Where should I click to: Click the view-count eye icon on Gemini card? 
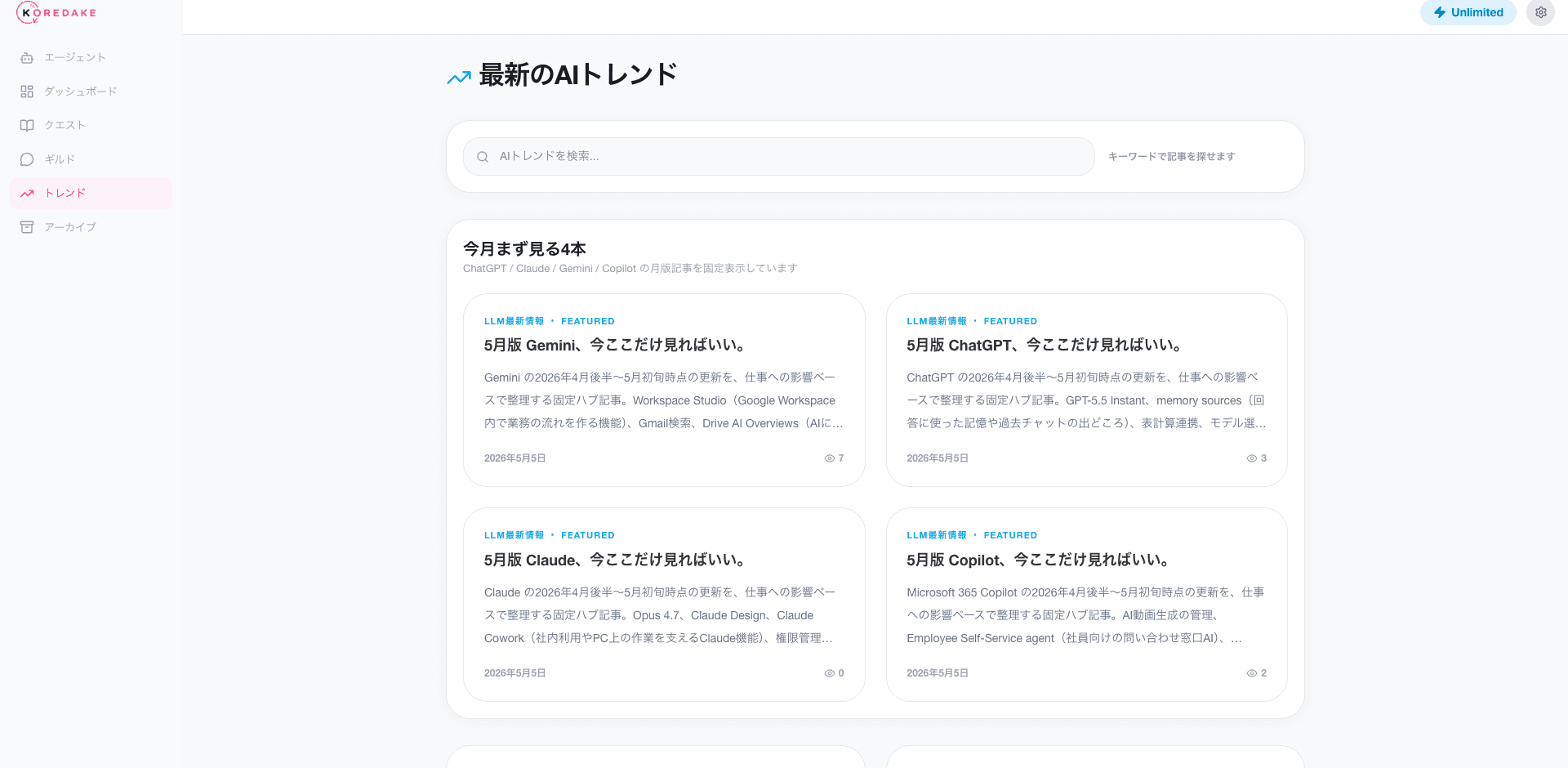[829, 458]
